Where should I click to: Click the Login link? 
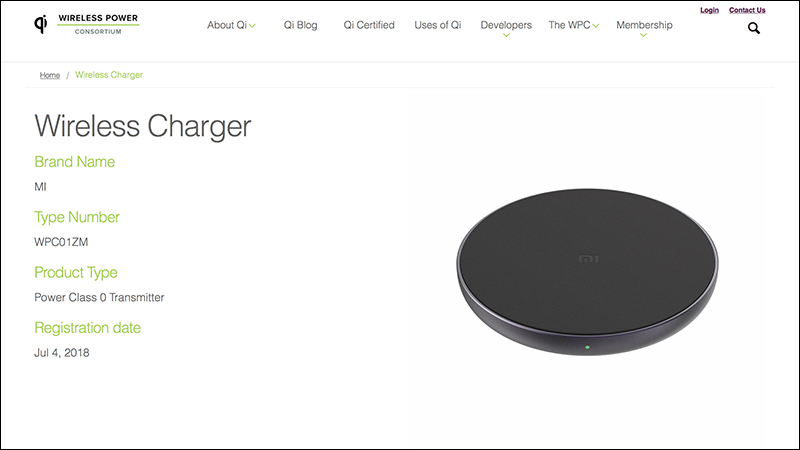click(709, 10)
